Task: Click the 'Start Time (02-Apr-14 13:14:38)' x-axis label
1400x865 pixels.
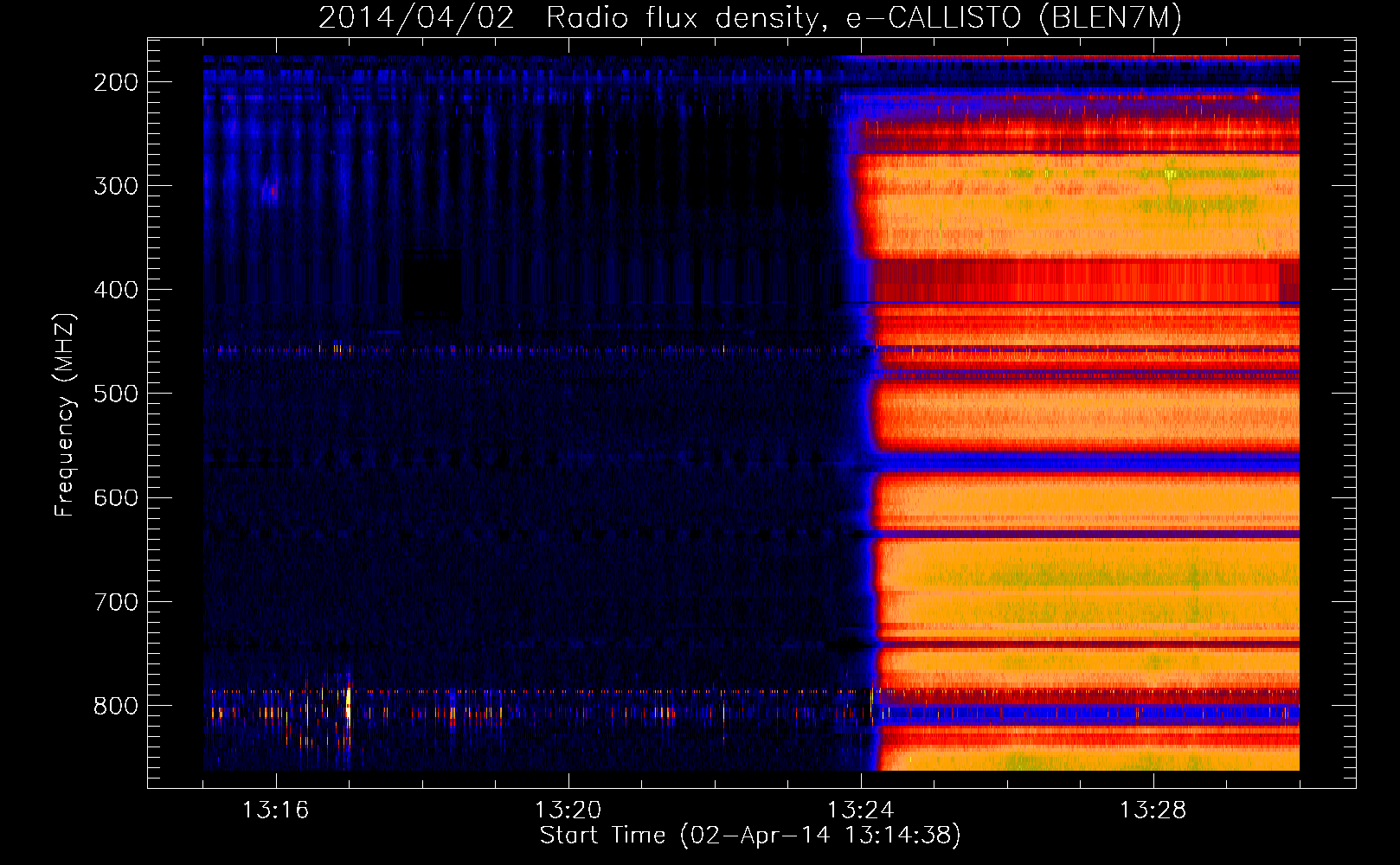Action: 750,836
